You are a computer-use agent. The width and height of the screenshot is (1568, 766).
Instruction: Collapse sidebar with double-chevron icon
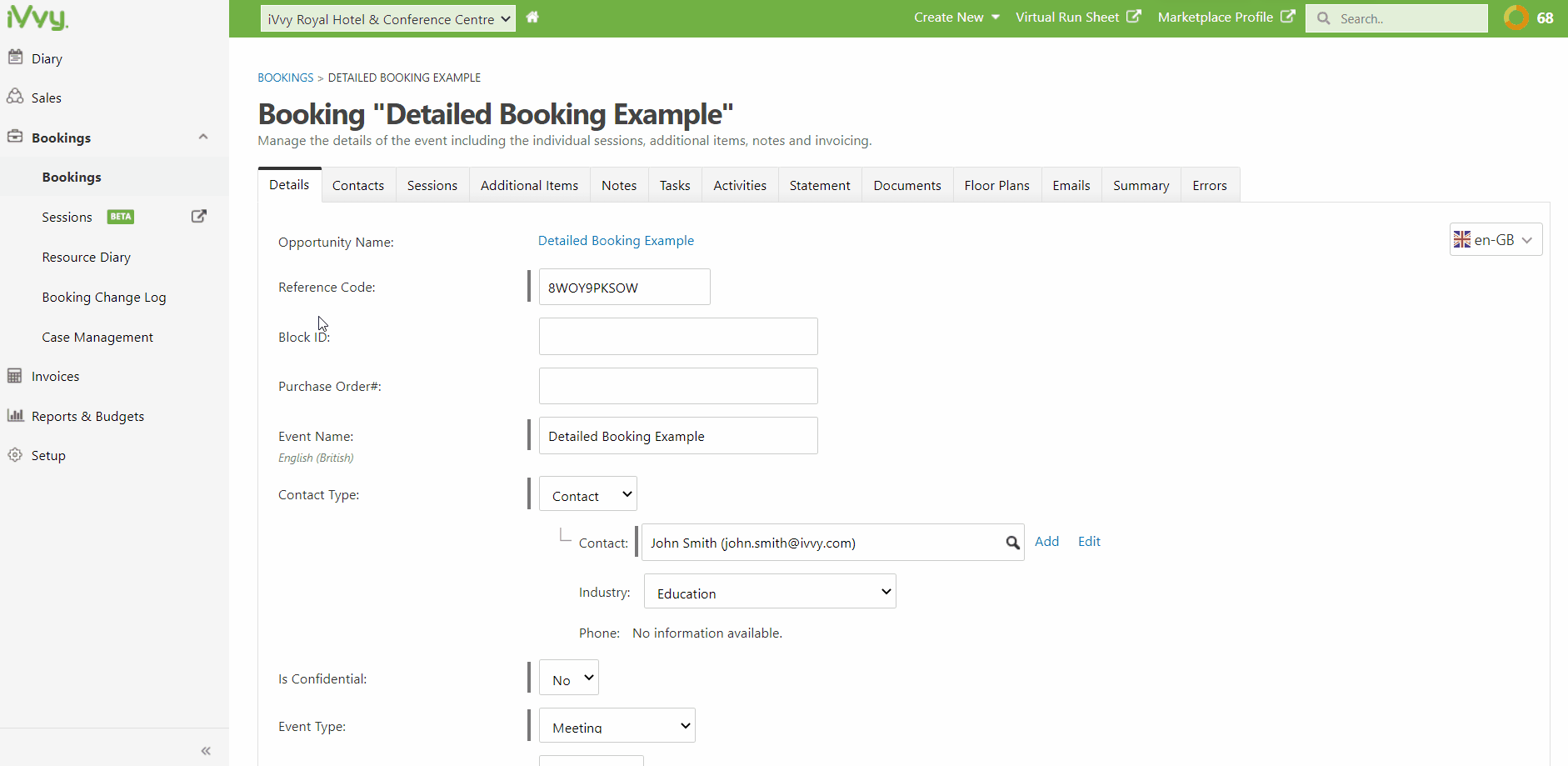click(206, 751)
